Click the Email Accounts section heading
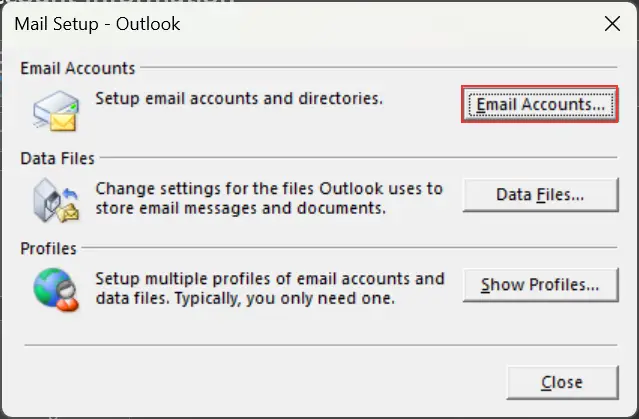The width and height of the screenshot is (639, 419). click(78, 68)
